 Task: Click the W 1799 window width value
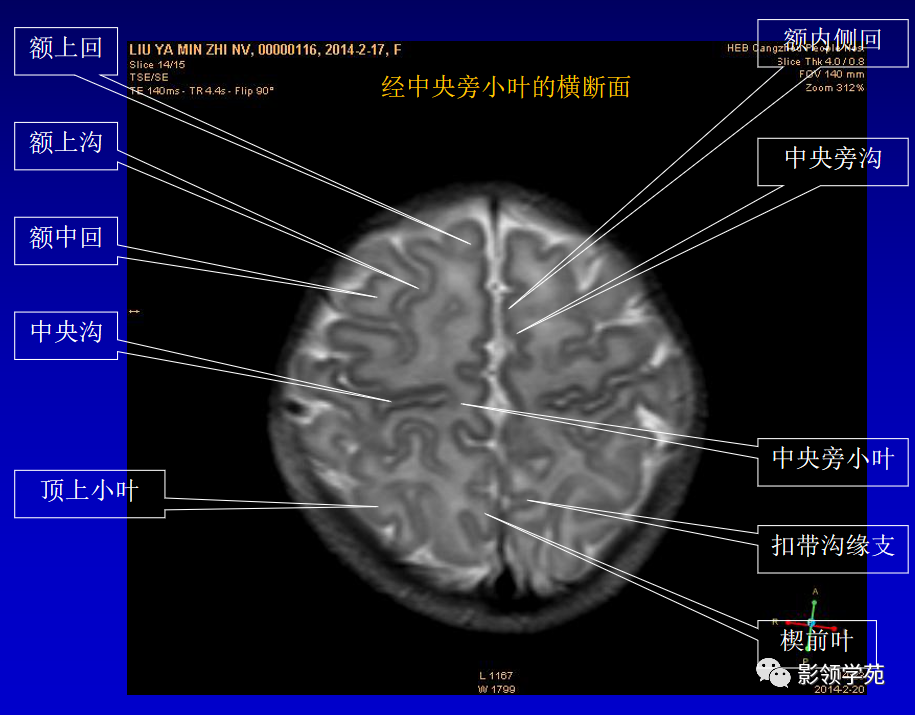[x=497, y=689]
